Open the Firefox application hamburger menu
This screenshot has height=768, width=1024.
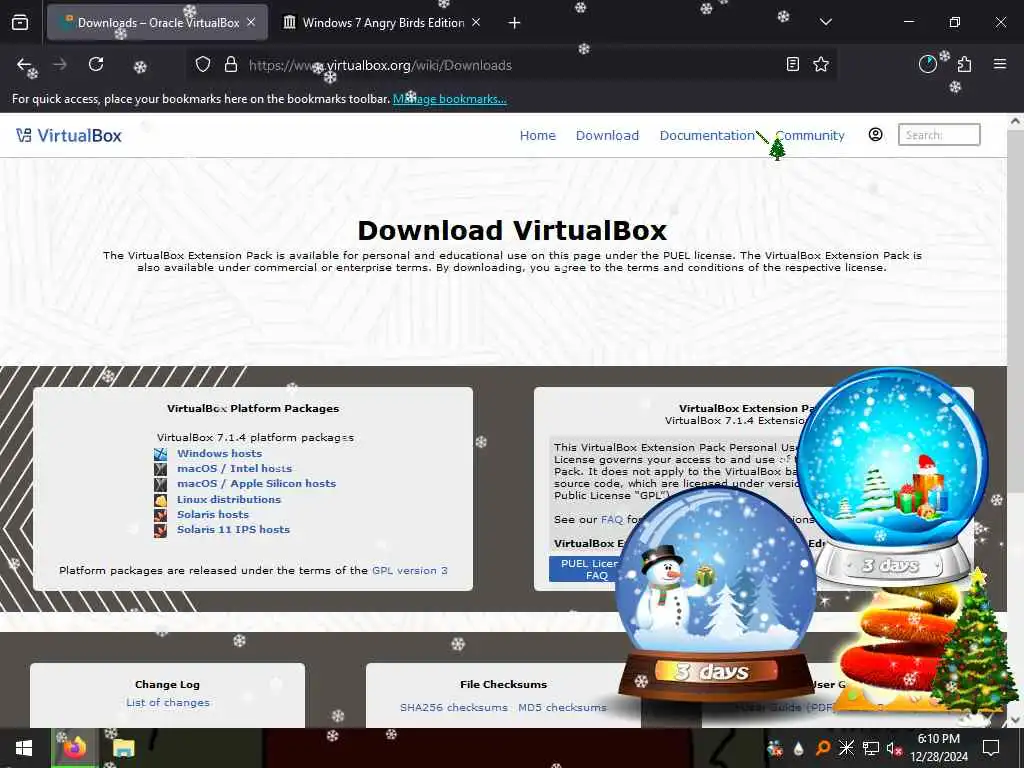[x=1000, y=64]
